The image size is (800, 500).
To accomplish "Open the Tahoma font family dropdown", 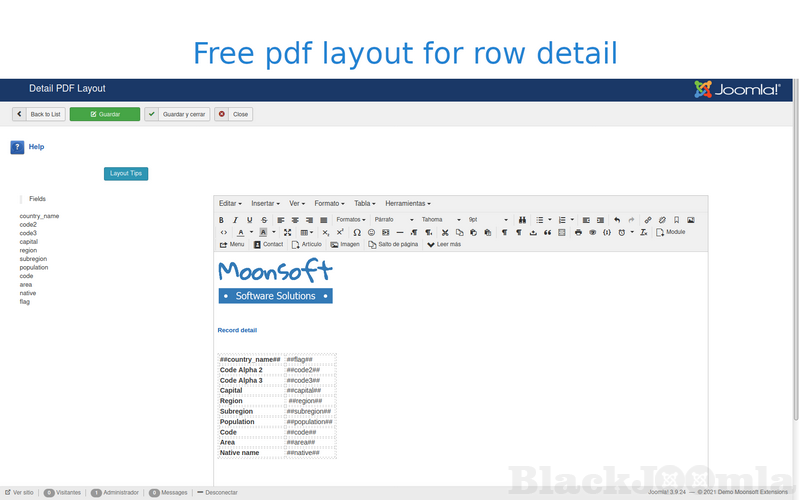I will [440, 220].
